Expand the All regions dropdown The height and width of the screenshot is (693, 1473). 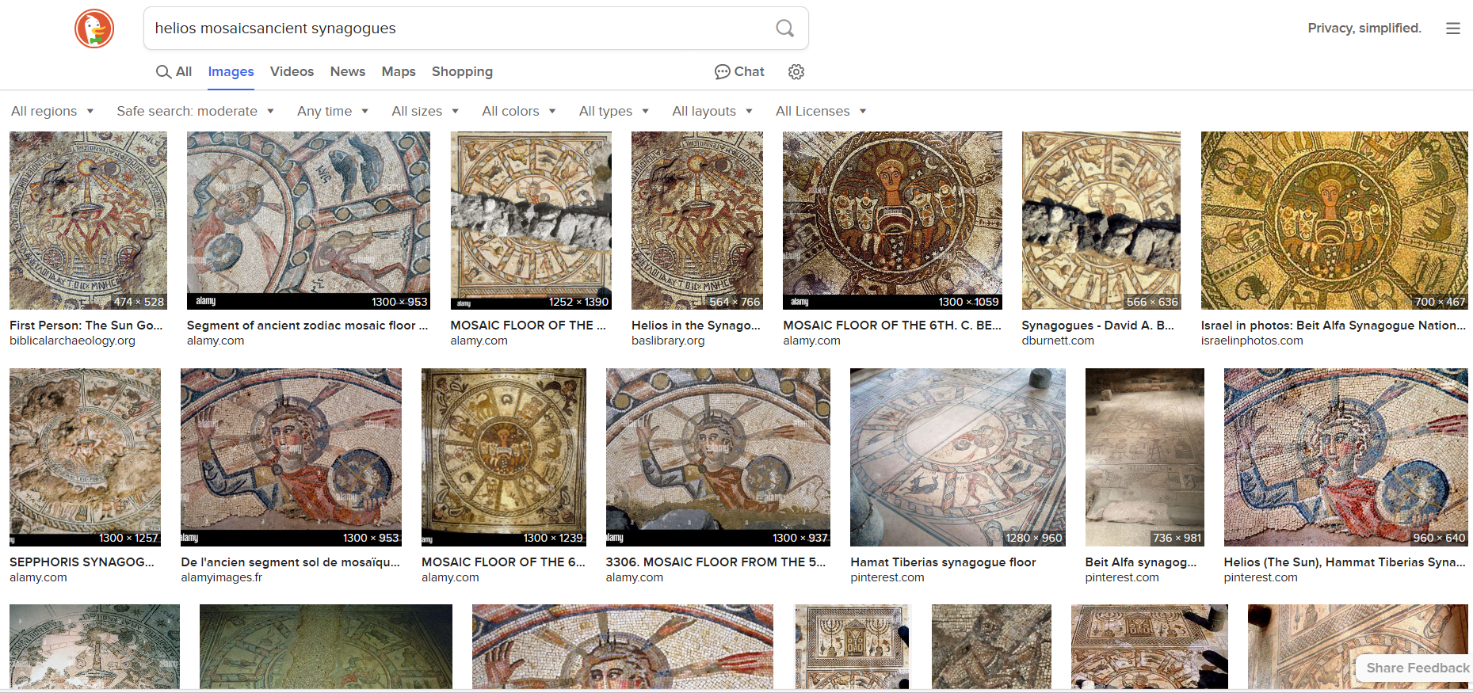coord(53,111)
